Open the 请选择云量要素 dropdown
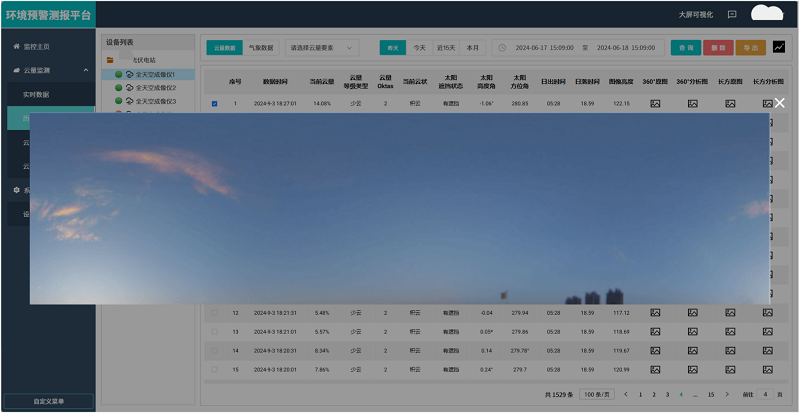The width and height of the screenshot is (800, 413). [322, 47]
